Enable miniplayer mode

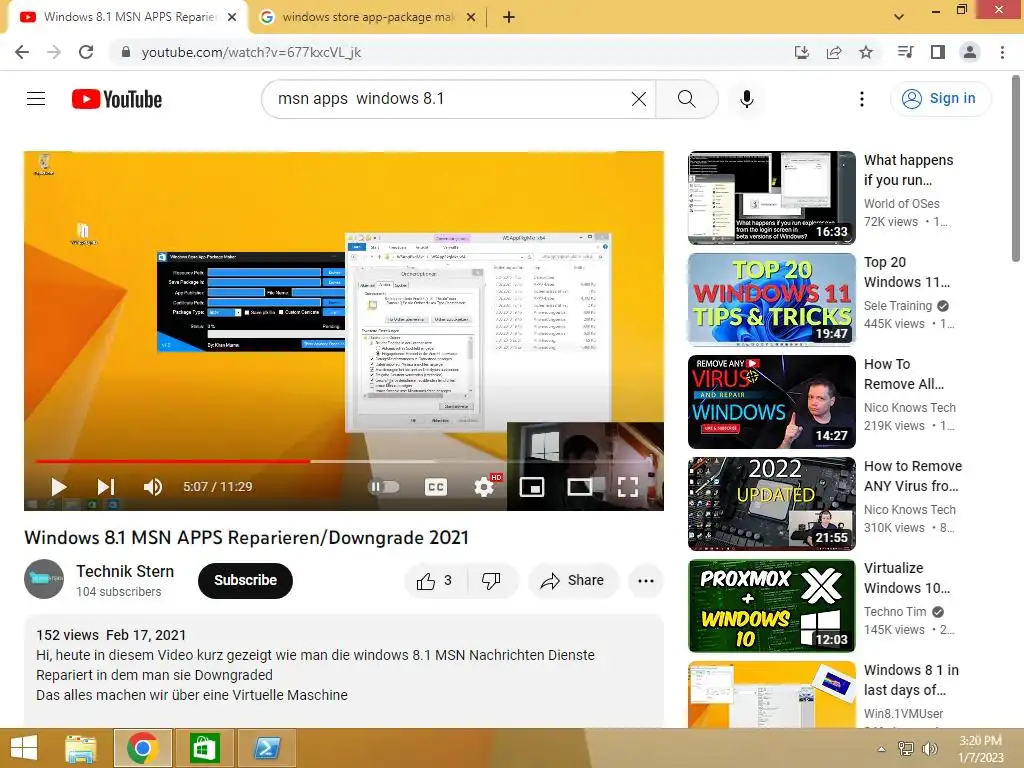532,487
